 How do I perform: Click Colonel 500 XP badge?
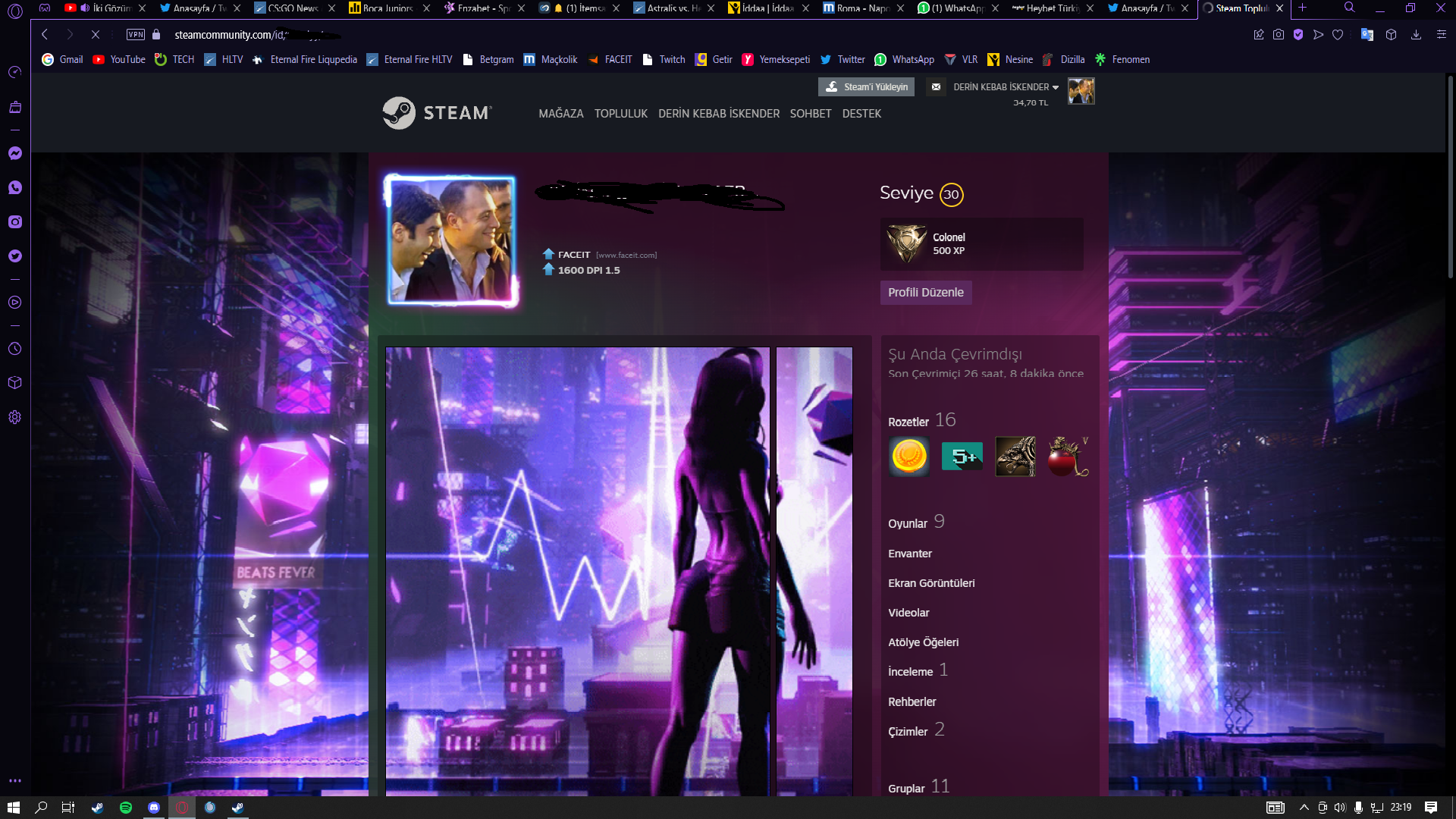[981, 244]
